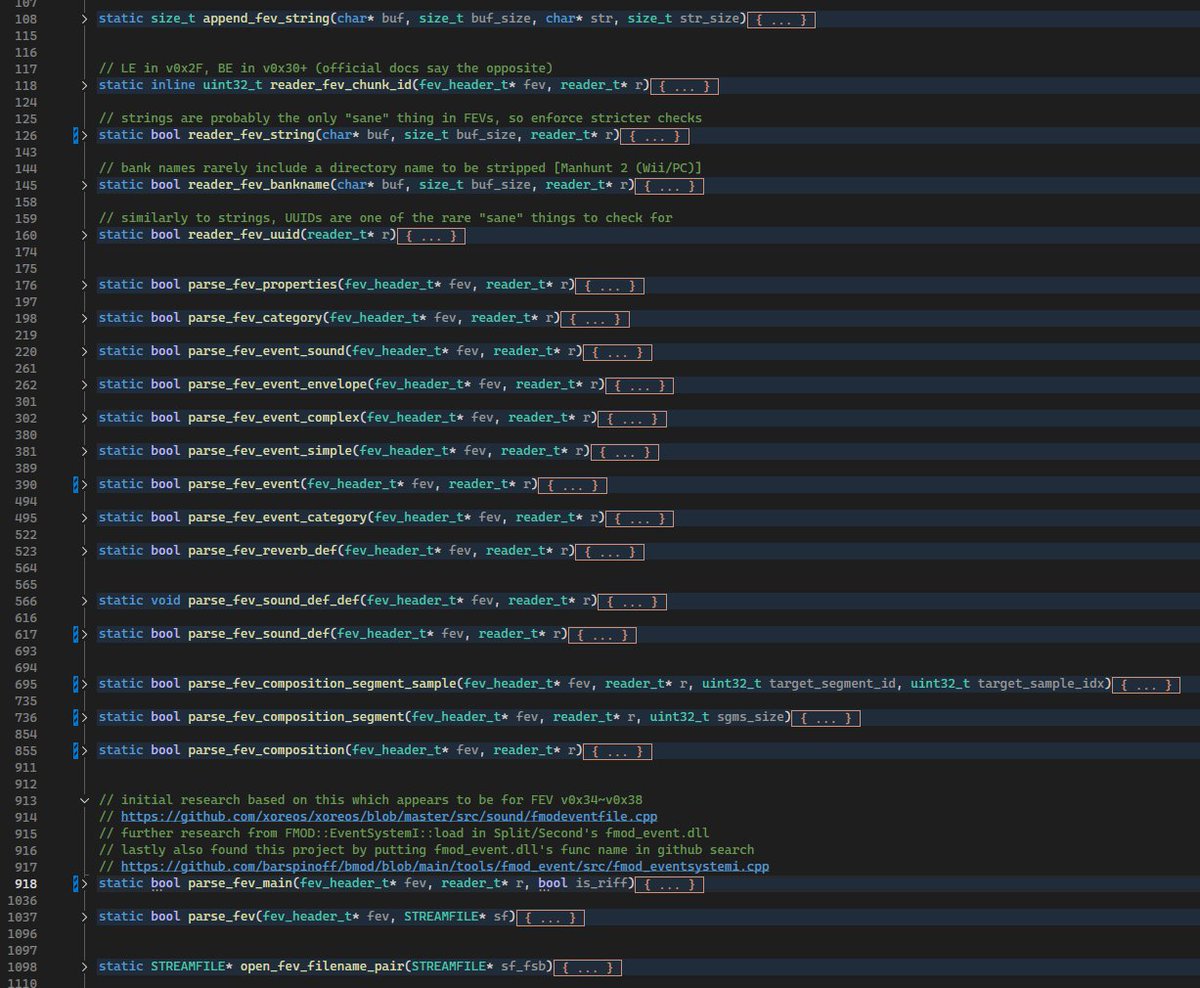Click the git change marker beside parse_fev_composition

click(x=75, y=750)
